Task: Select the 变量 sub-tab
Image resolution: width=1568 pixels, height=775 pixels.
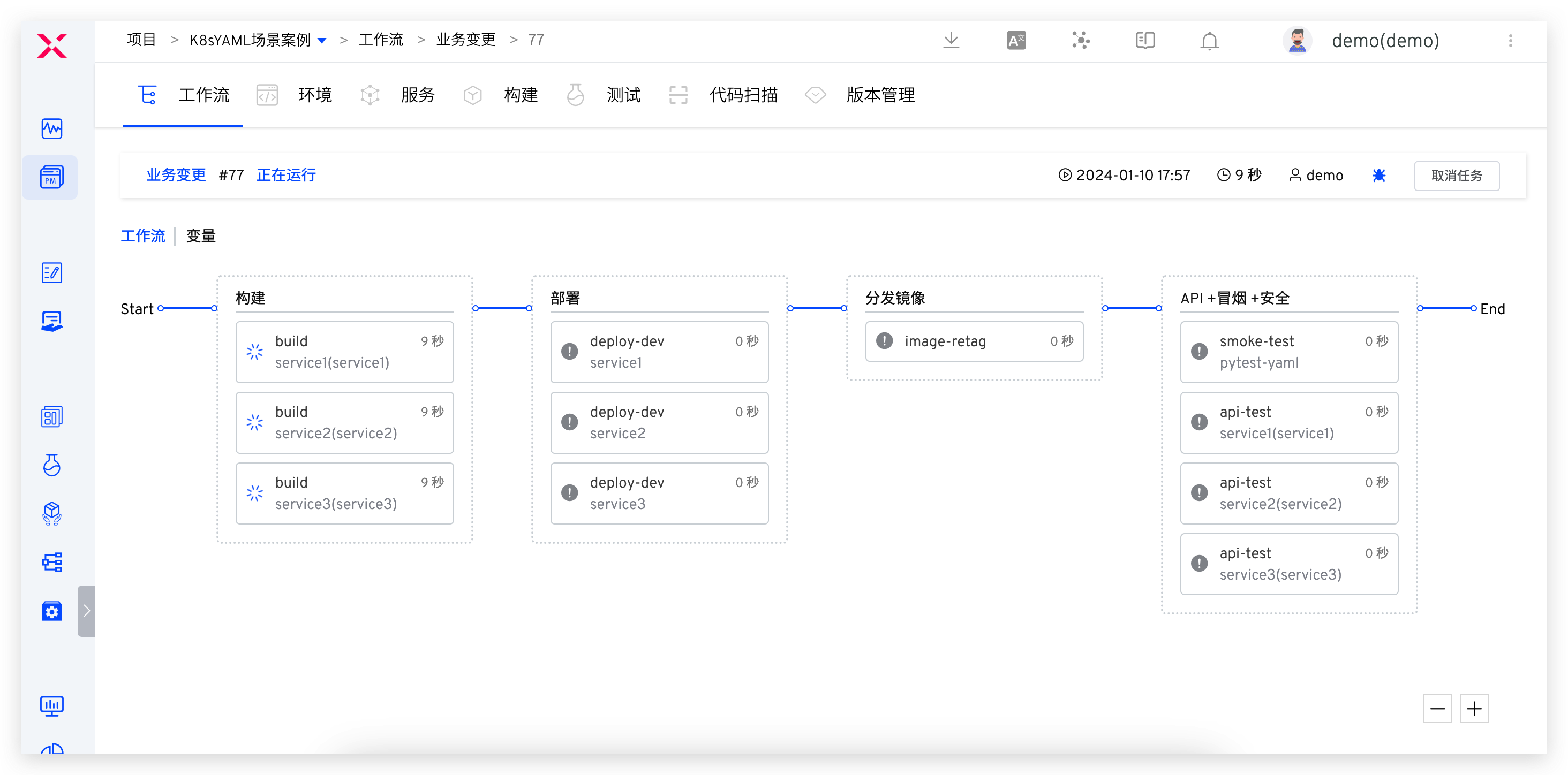Action: (201, 235)
